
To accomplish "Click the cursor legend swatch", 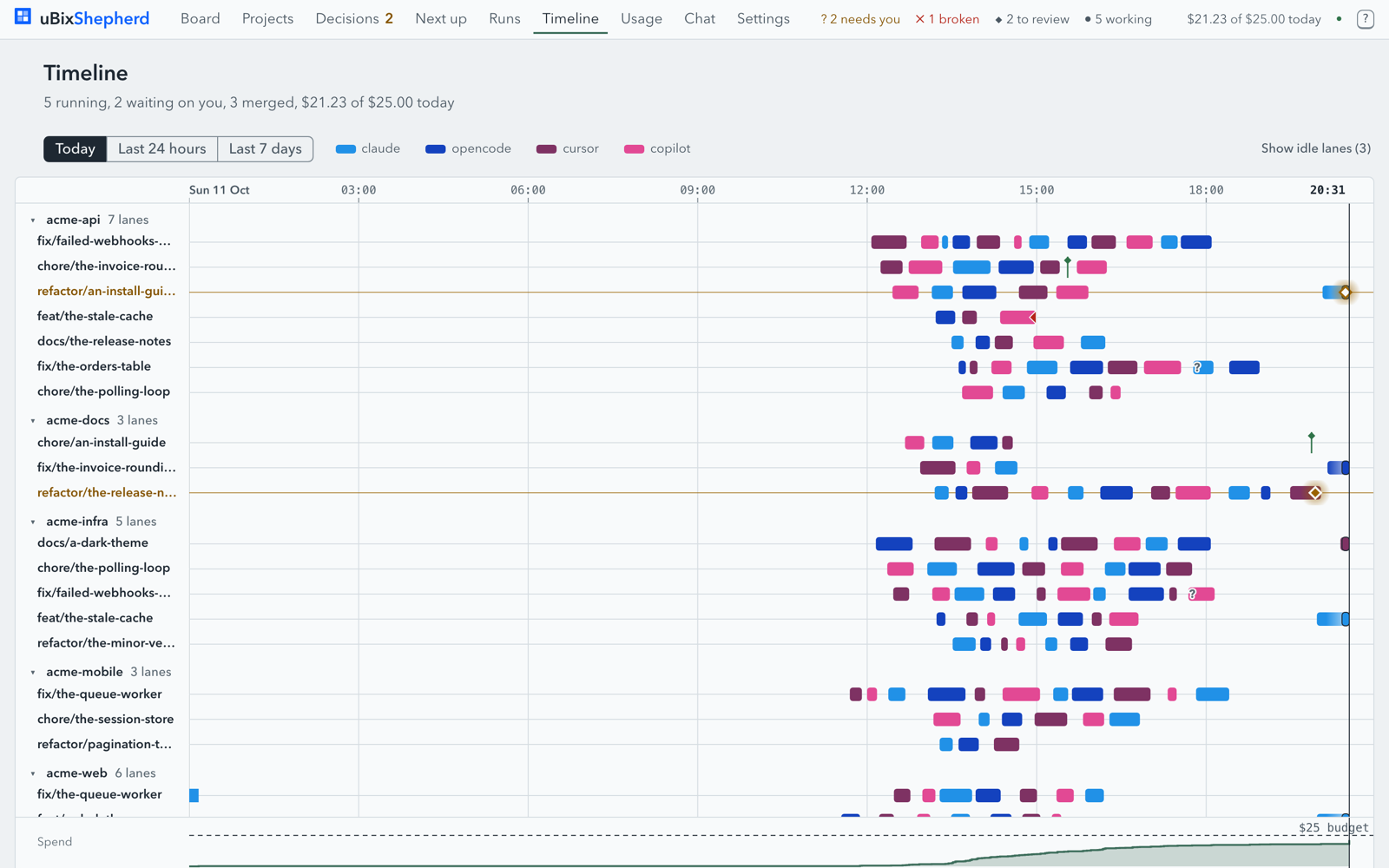I will coord(546,149).
